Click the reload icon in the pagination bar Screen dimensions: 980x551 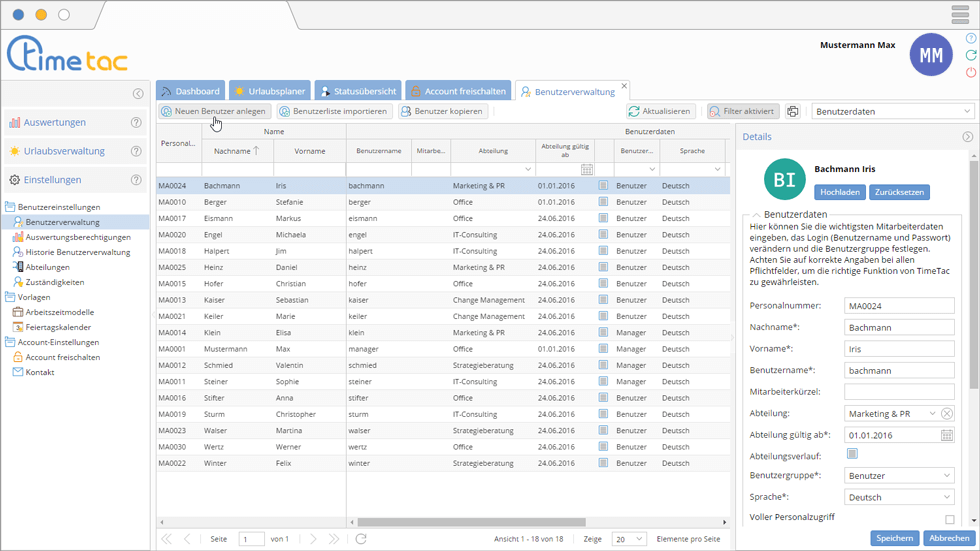pyautogui.click(x=361, y=539)
